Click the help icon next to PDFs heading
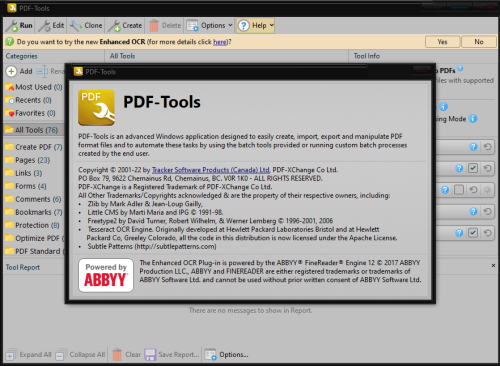This screenshot has height=366, width=500. click(x=460, y=68)
